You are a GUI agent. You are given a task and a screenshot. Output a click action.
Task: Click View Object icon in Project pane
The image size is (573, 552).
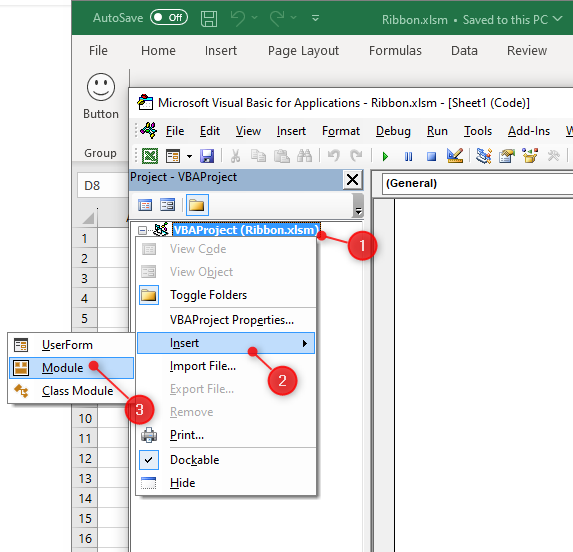click(x=167, y=205)
